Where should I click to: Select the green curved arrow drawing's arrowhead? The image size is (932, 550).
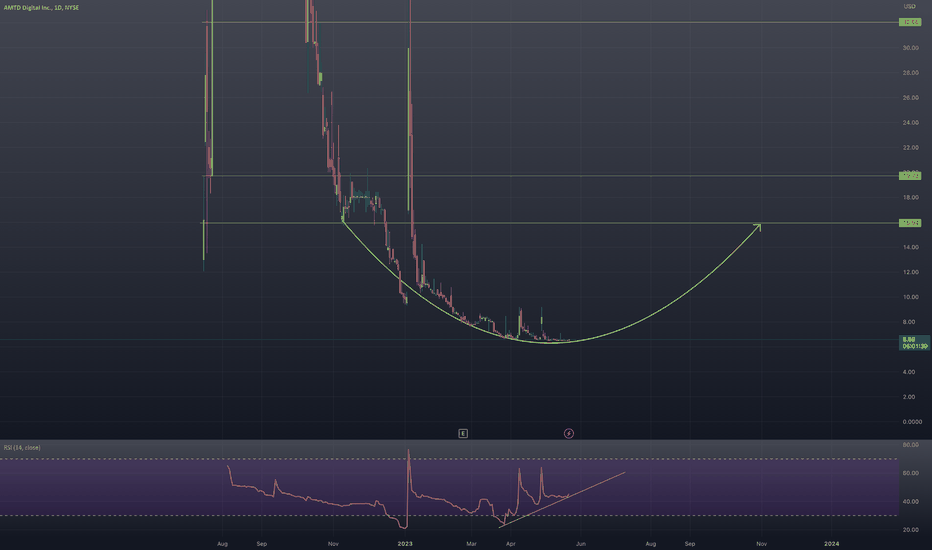758,226
